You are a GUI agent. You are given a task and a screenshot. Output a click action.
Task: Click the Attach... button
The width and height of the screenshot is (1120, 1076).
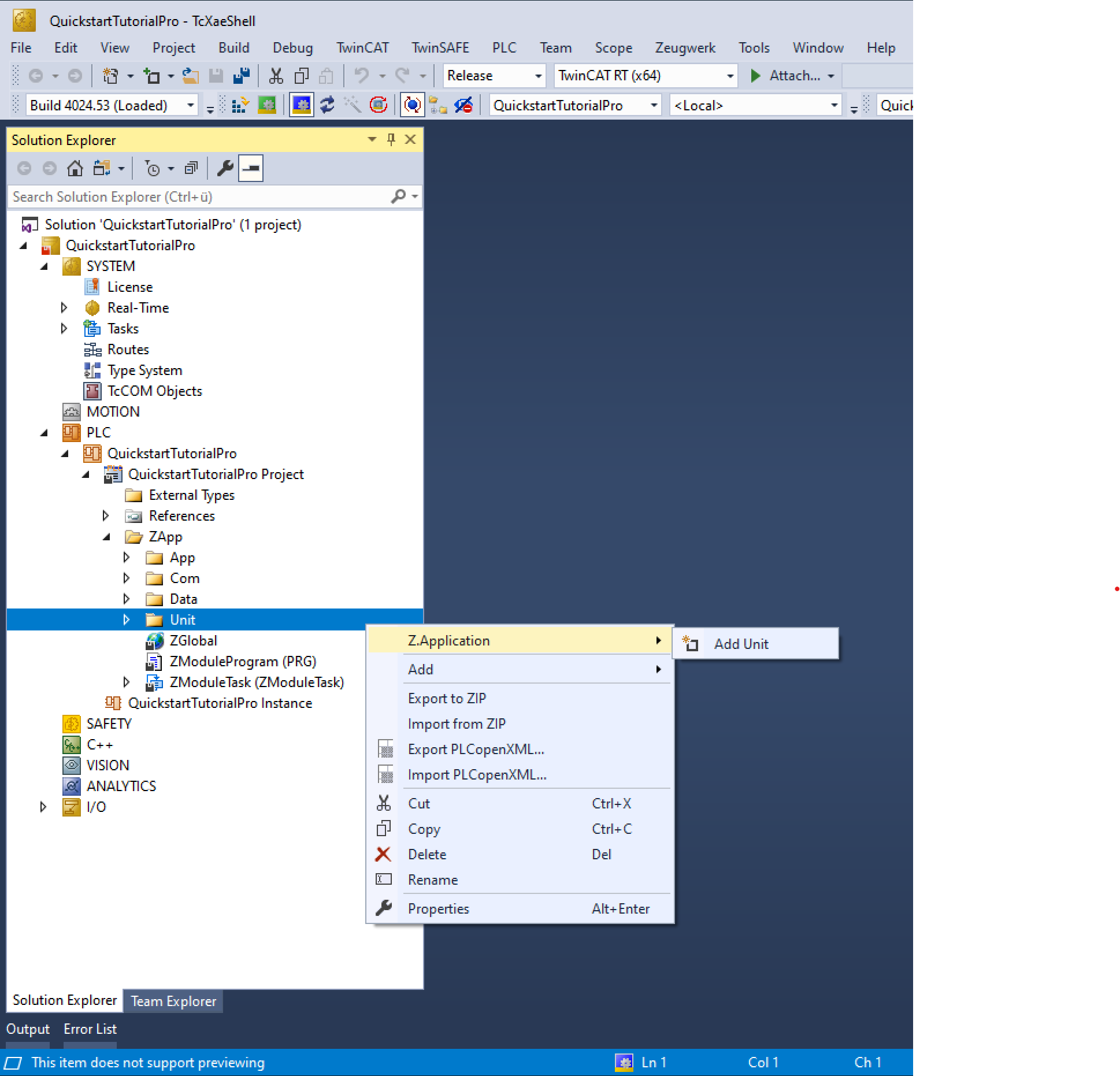pos(792,76)
